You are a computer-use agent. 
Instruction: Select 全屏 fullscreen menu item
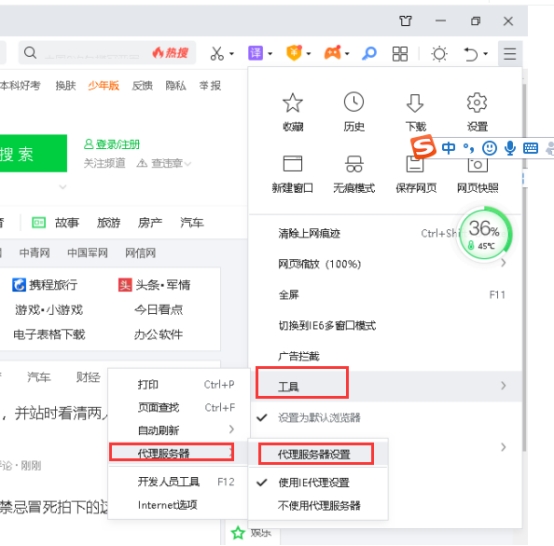coord(385,294)
